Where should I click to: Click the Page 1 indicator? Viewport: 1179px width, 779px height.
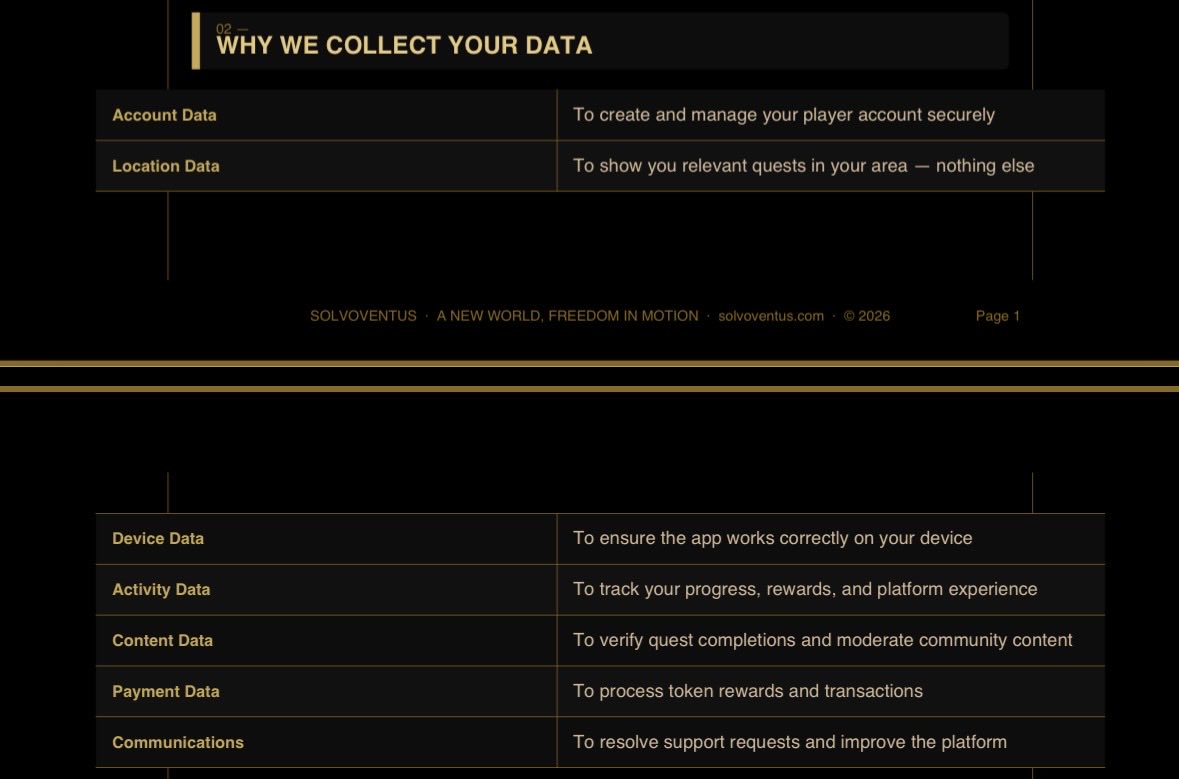[998, 316]
